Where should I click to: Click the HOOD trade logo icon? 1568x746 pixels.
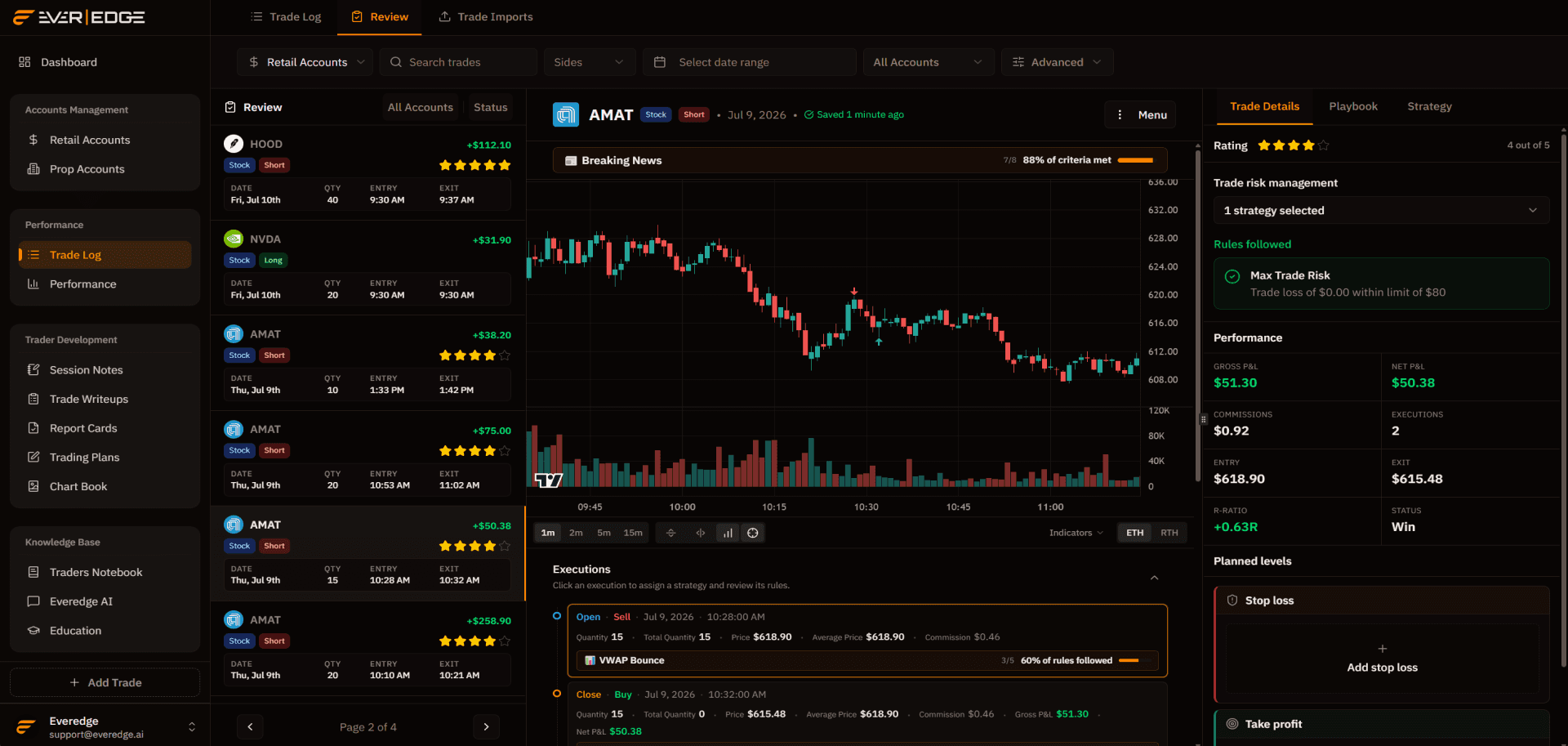pos(234,144)
